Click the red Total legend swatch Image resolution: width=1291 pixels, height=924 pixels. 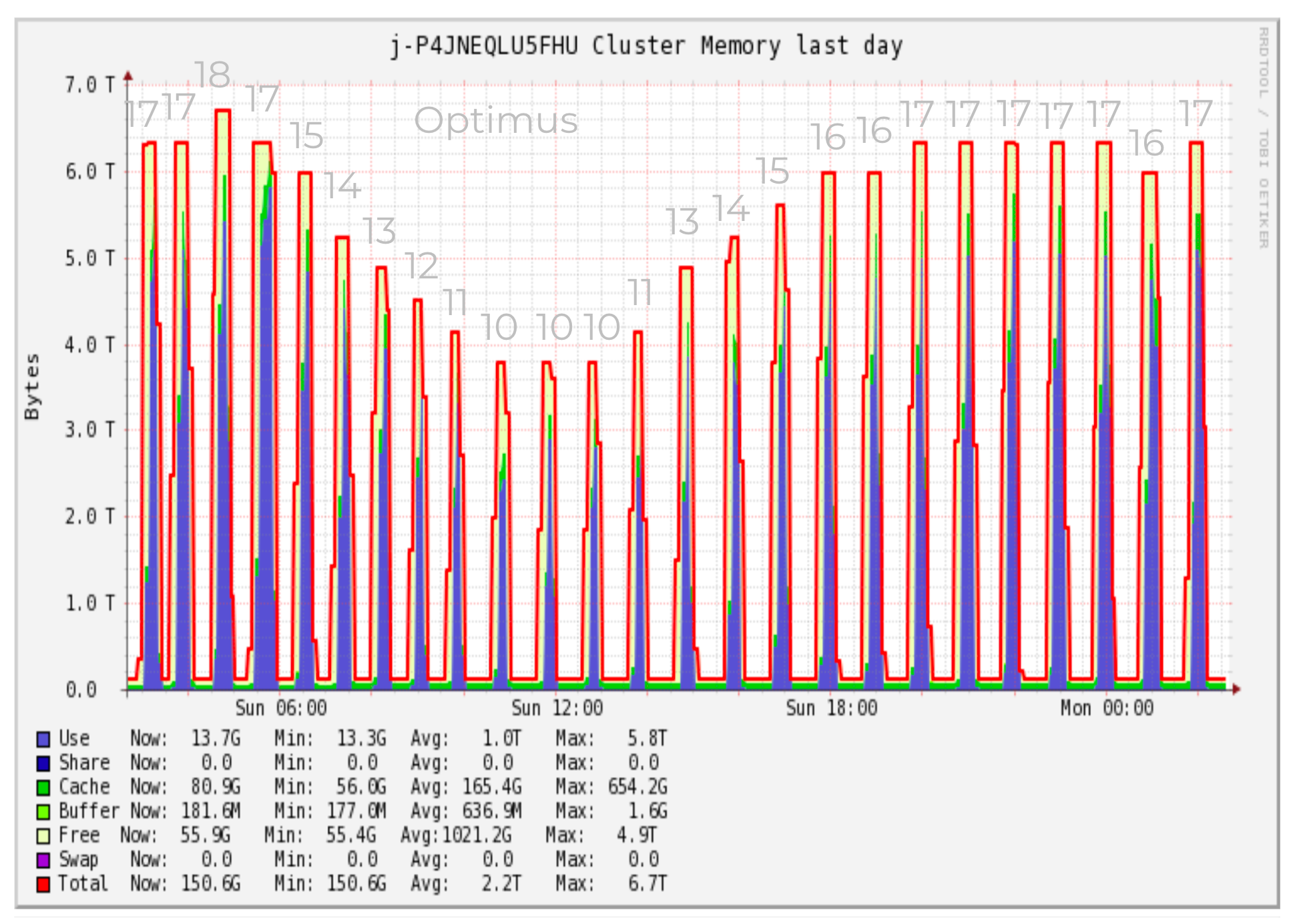[x=43, y=885]
